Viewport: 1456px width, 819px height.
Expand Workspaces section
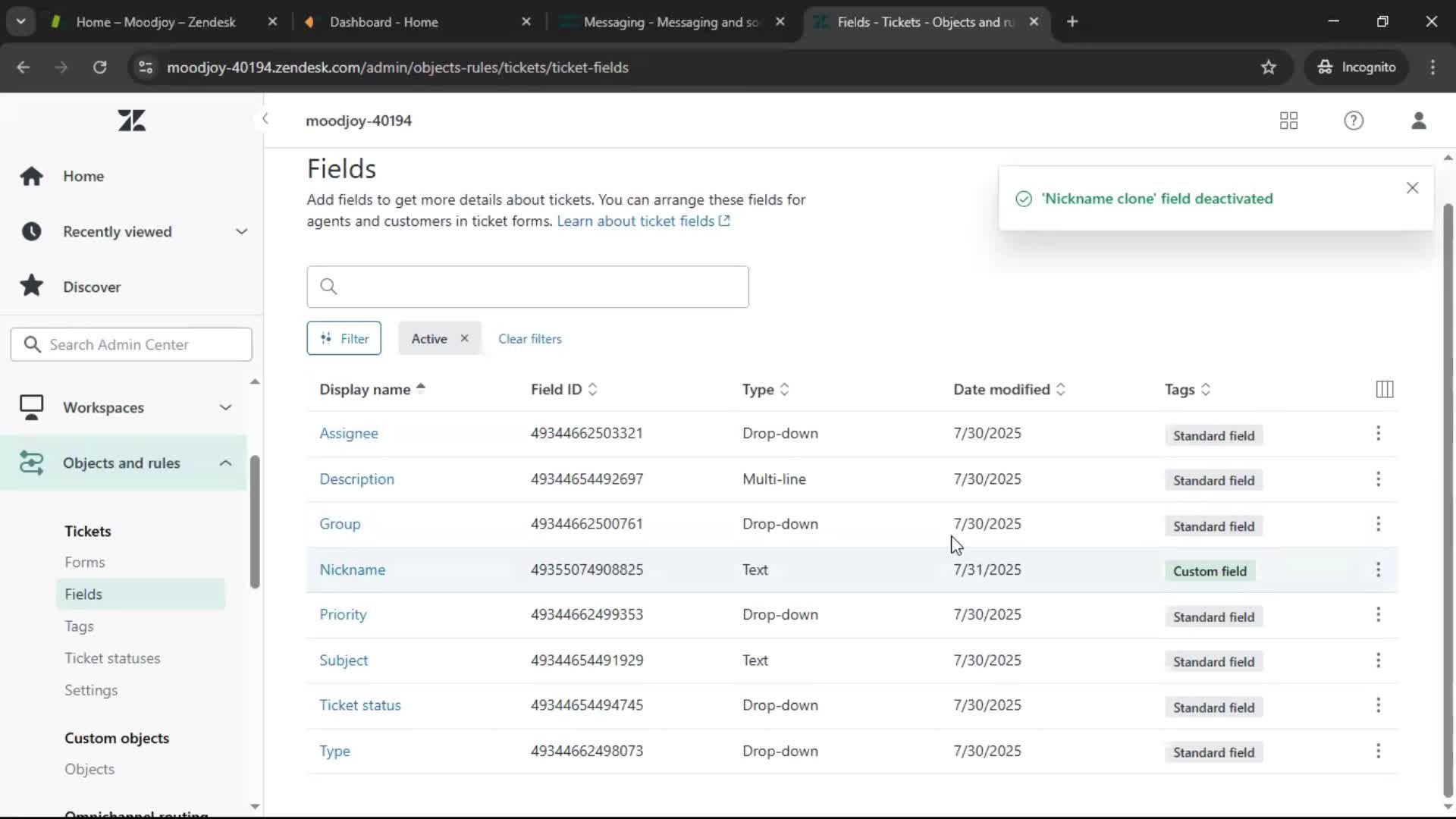(x=225, y=407)
